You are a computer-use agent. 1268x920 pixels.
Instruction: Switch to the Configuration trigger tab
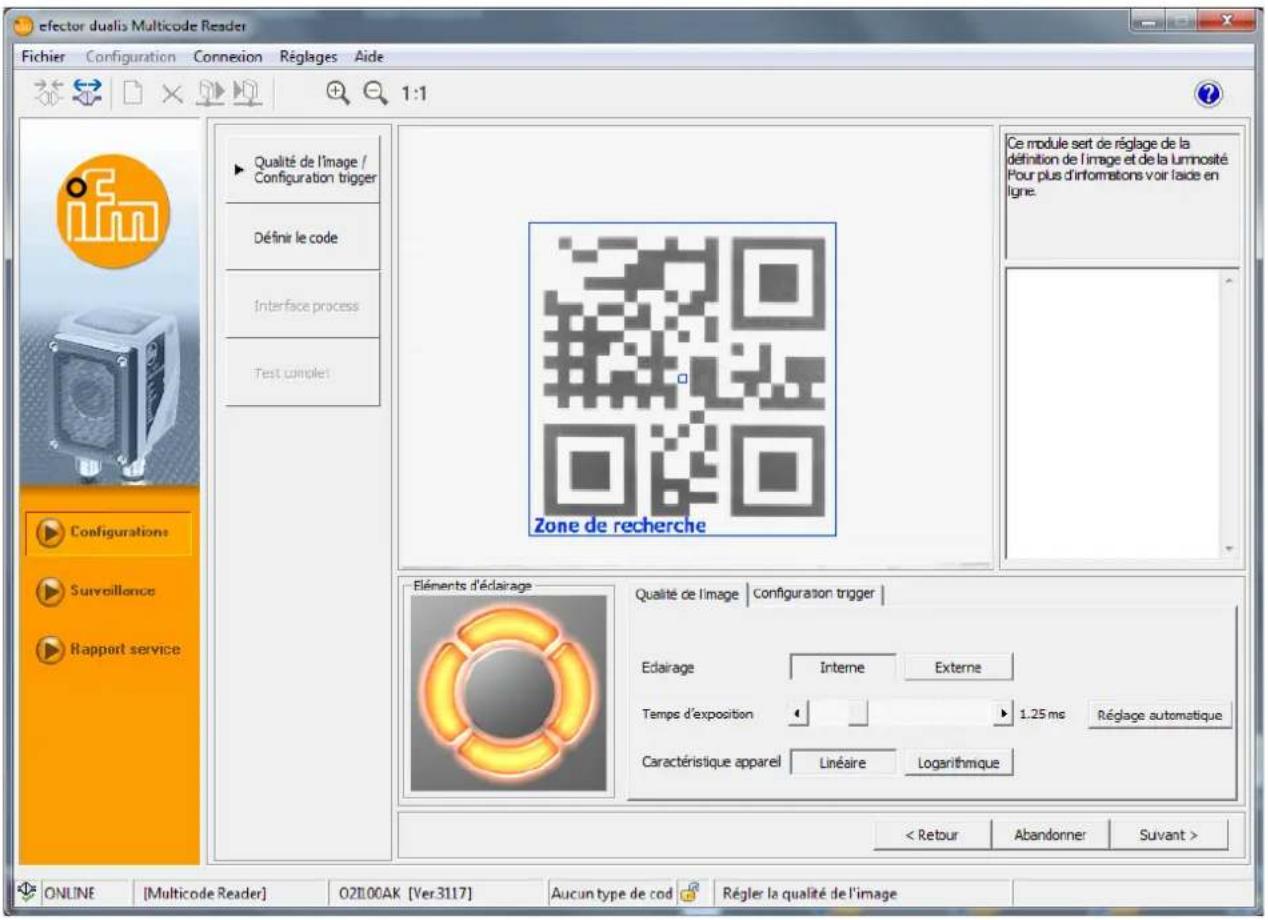click(813, 593)
